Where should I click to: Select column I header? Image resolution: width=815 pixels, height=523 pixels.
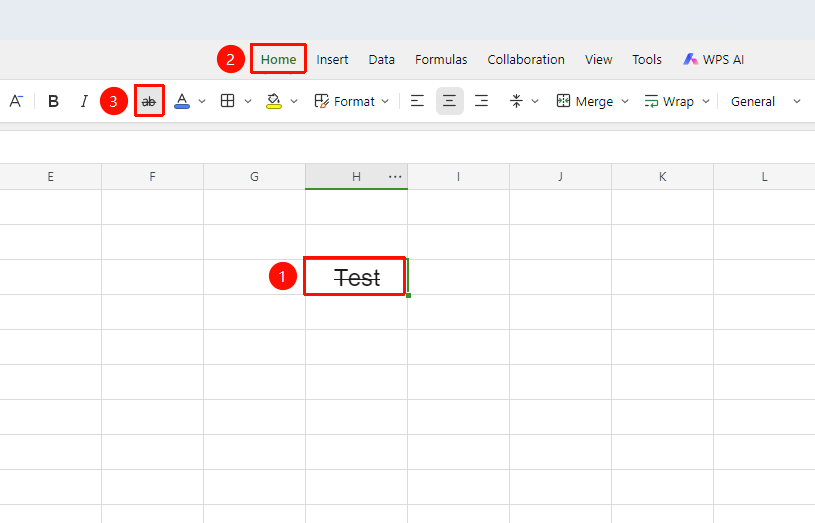tap(458, 177)
